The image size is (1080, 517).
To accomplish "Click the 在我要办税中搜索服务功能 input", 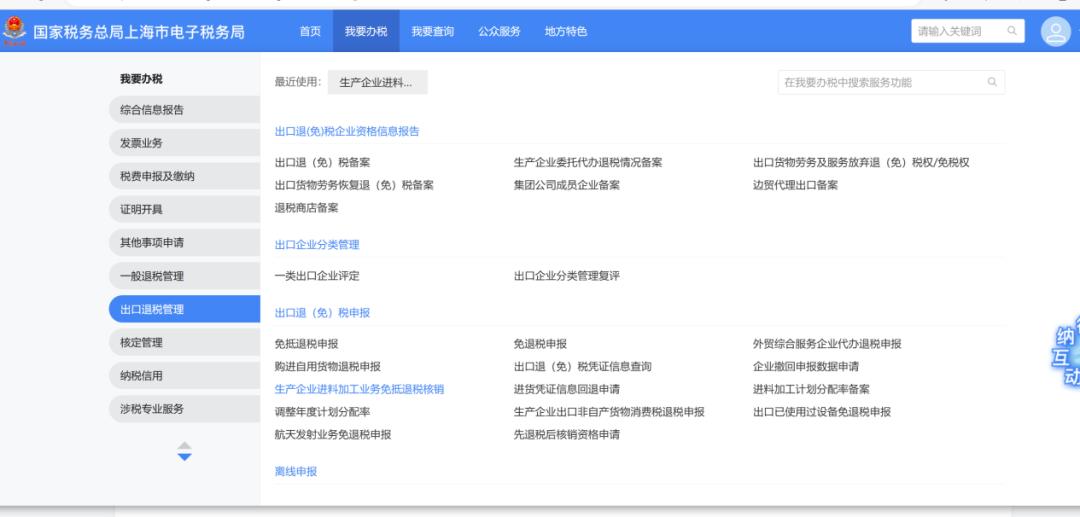I will (880, 82).
